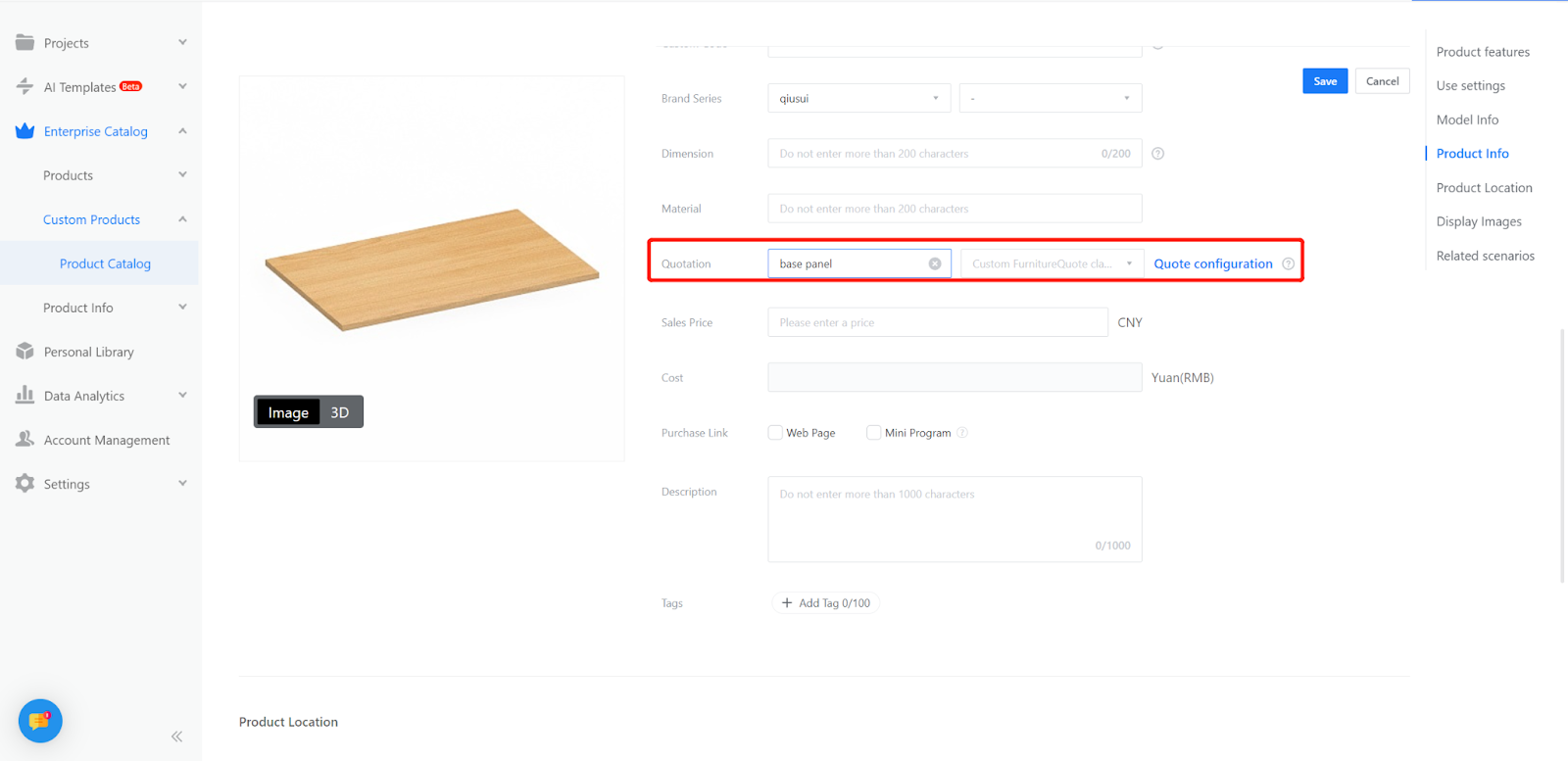1568x761 pixels.
Task: Select Product Info anchor in right navigation
Action: [x=1473, y=154]
